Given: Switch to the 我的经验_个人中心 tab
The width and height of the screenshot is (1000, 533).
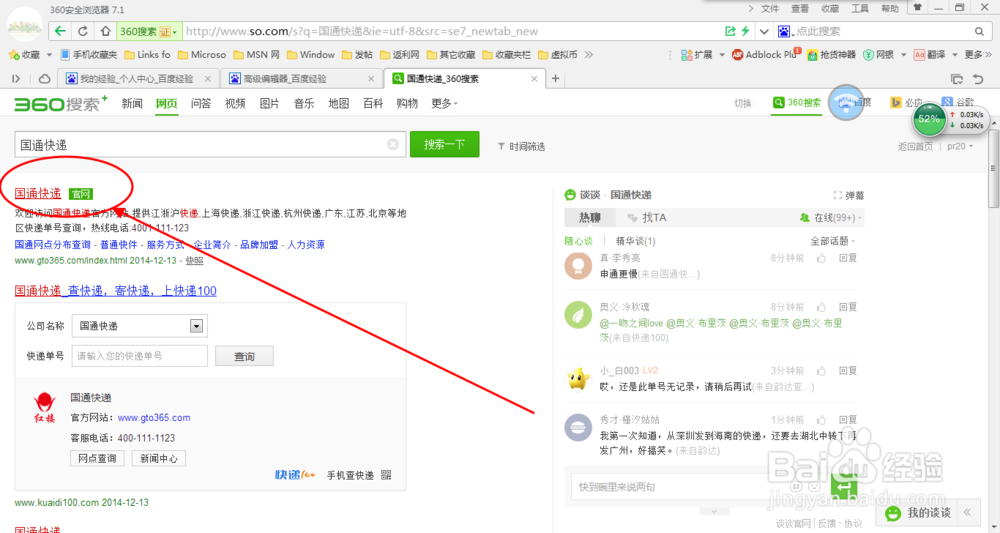Looking at the screenshot, I should pyautogui.click(x=138, y=78).
